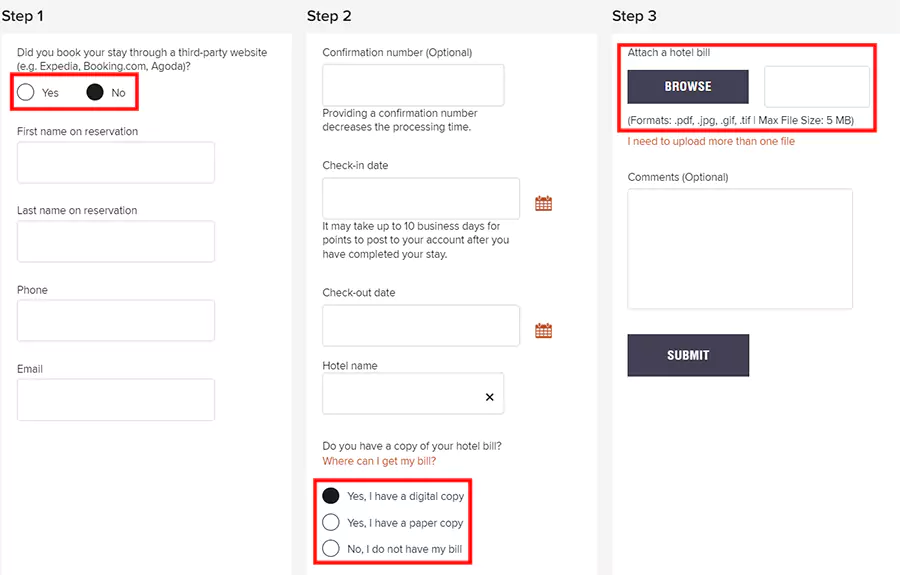Click the Check-in date text box

pyautogui.click(x=421, y=198)
